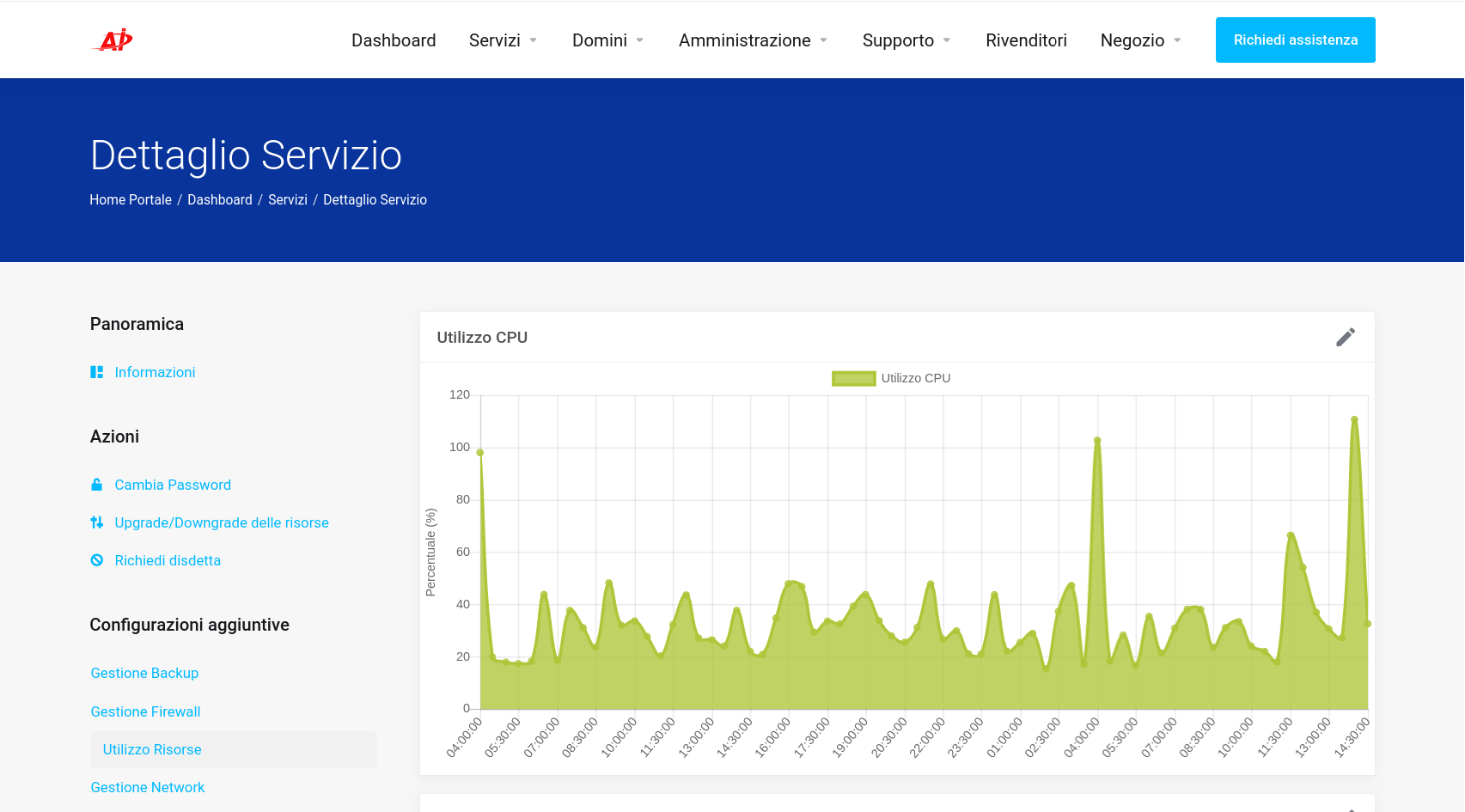Expand the Domini dropdown menu

pos(608,40)
